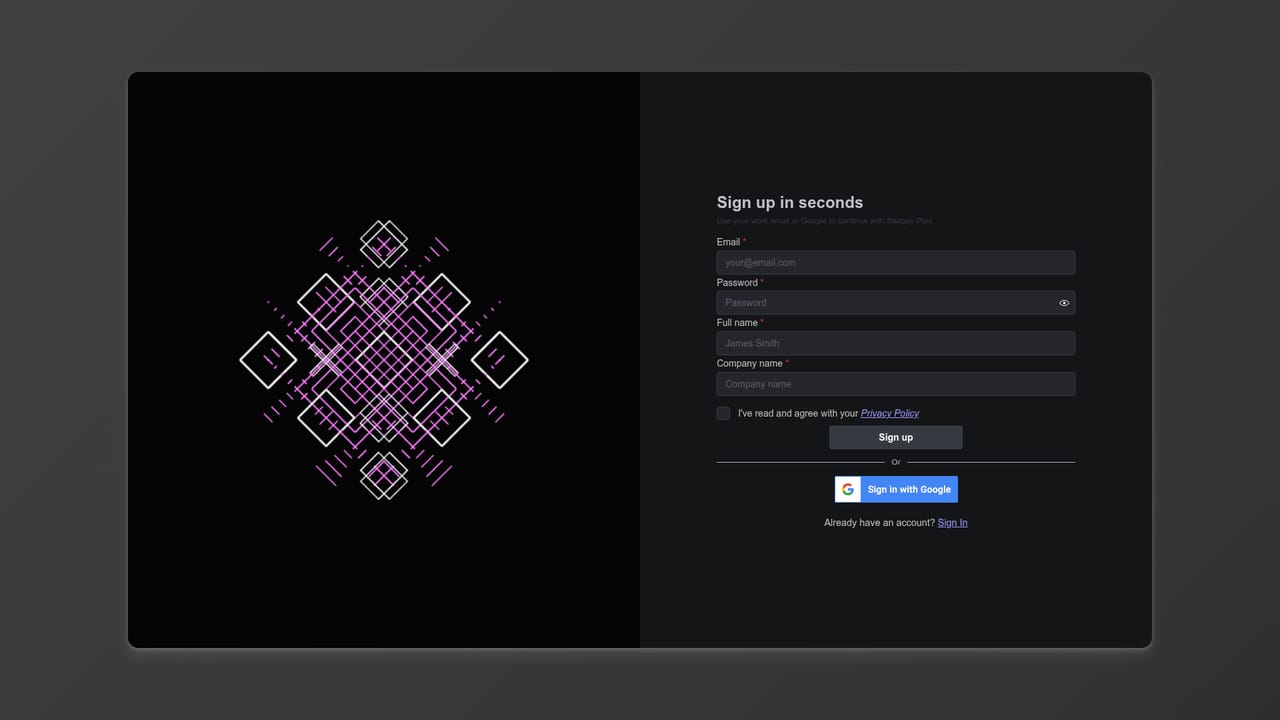
Task: Click the Full name label
Action: (x=737, y=323)
